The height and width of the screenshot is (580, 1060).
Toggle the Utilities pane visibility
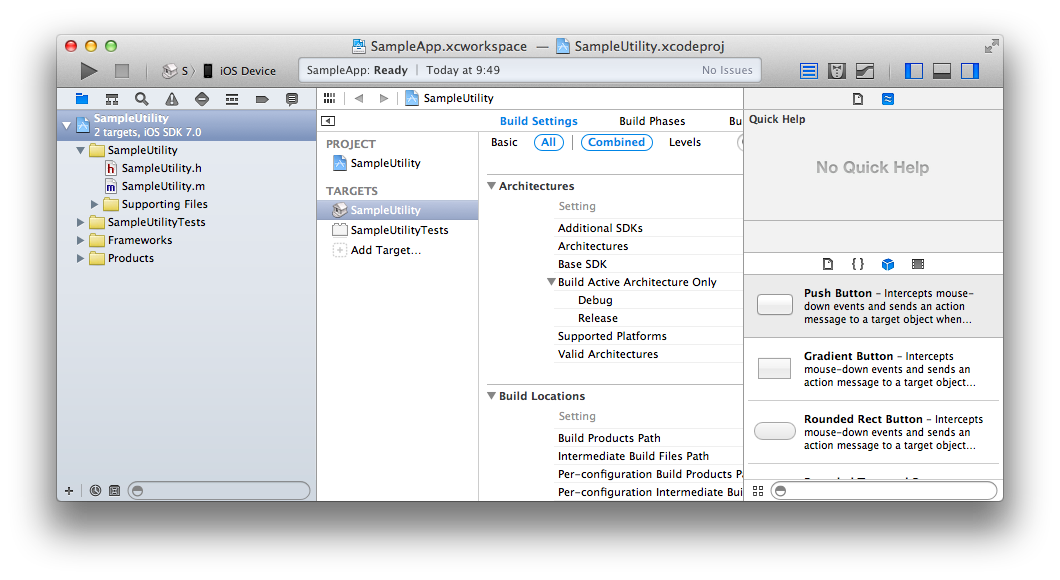click(970, 70)
